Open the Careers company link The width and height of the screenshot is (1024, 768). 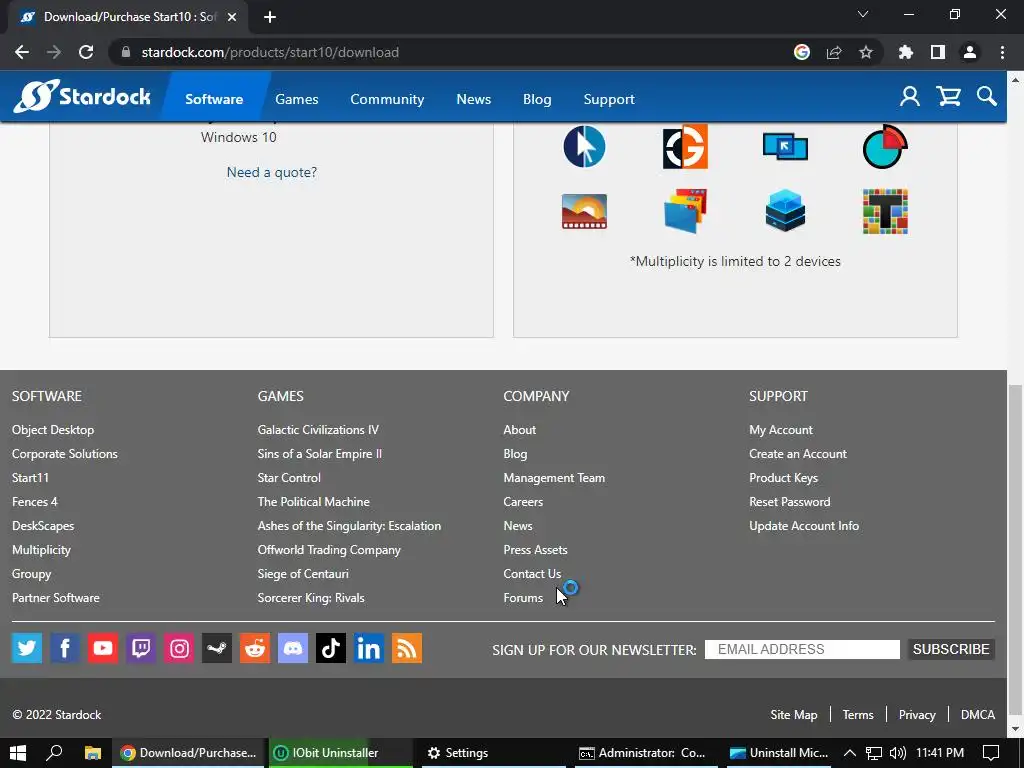pos(523,502)
